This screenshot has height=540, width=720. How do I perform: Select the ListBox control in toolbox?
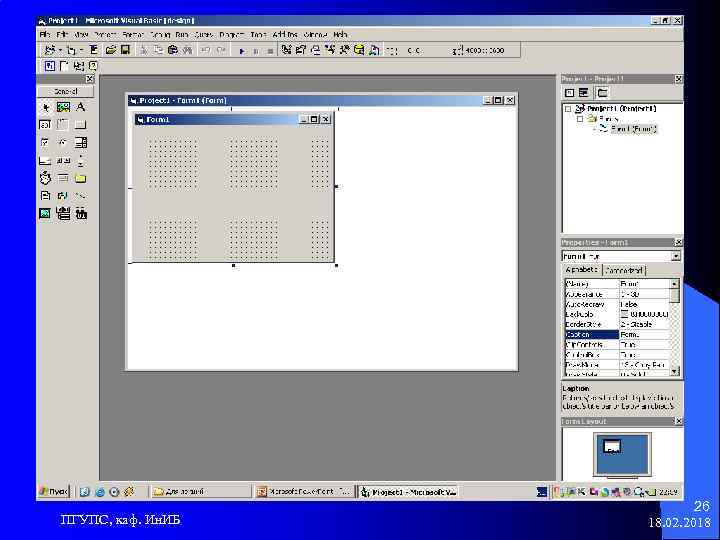(45, 161)
